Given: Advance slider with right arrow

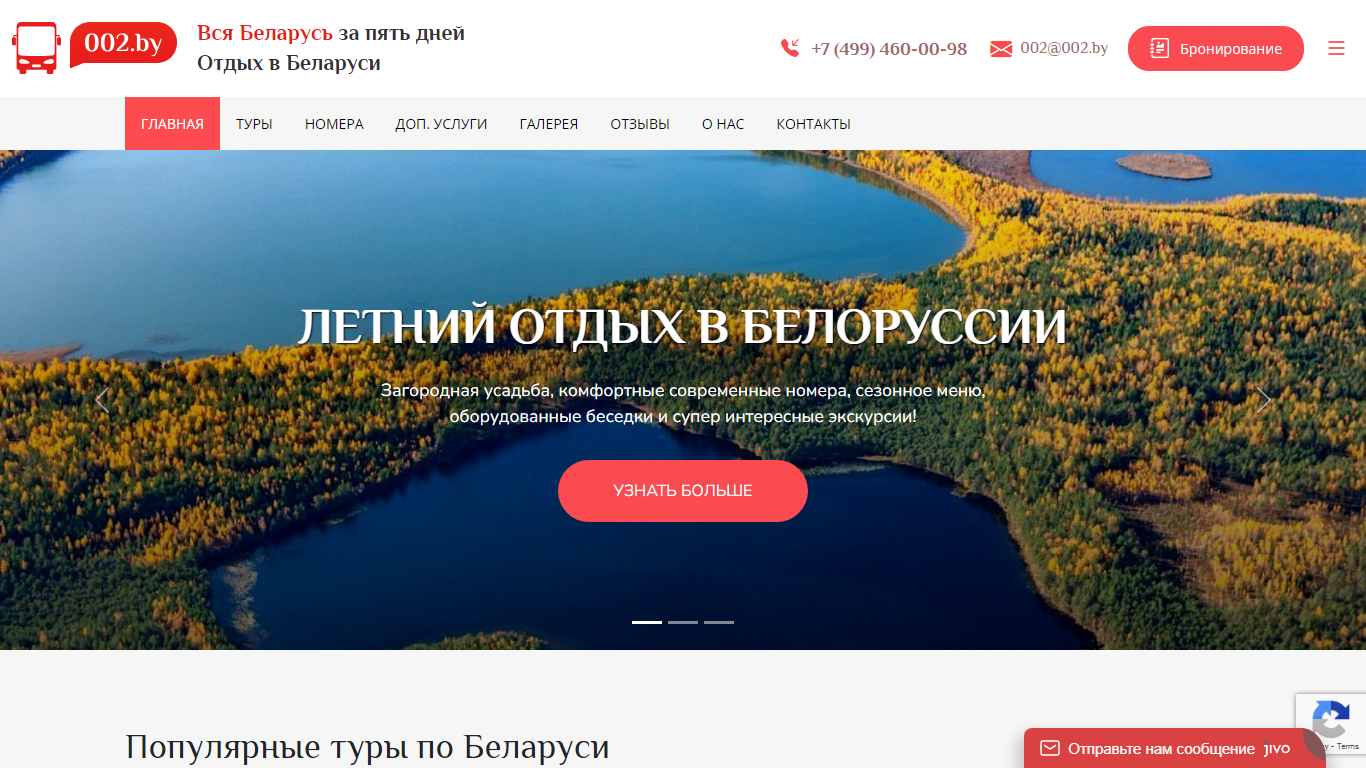Looking at the screenshot, I should (x=1264, y=400).
